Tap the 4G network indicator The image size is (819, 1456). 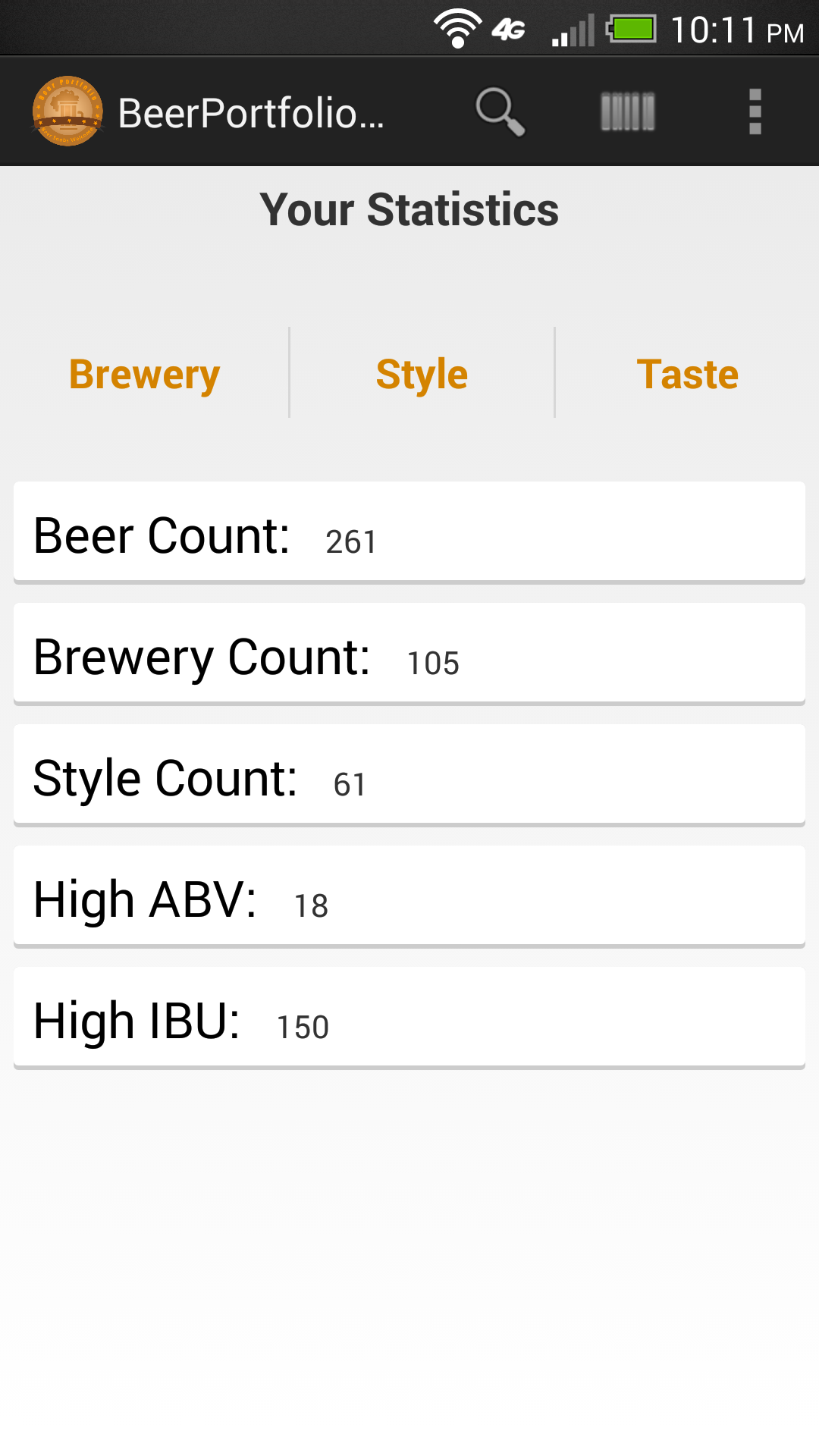[509, 30]
